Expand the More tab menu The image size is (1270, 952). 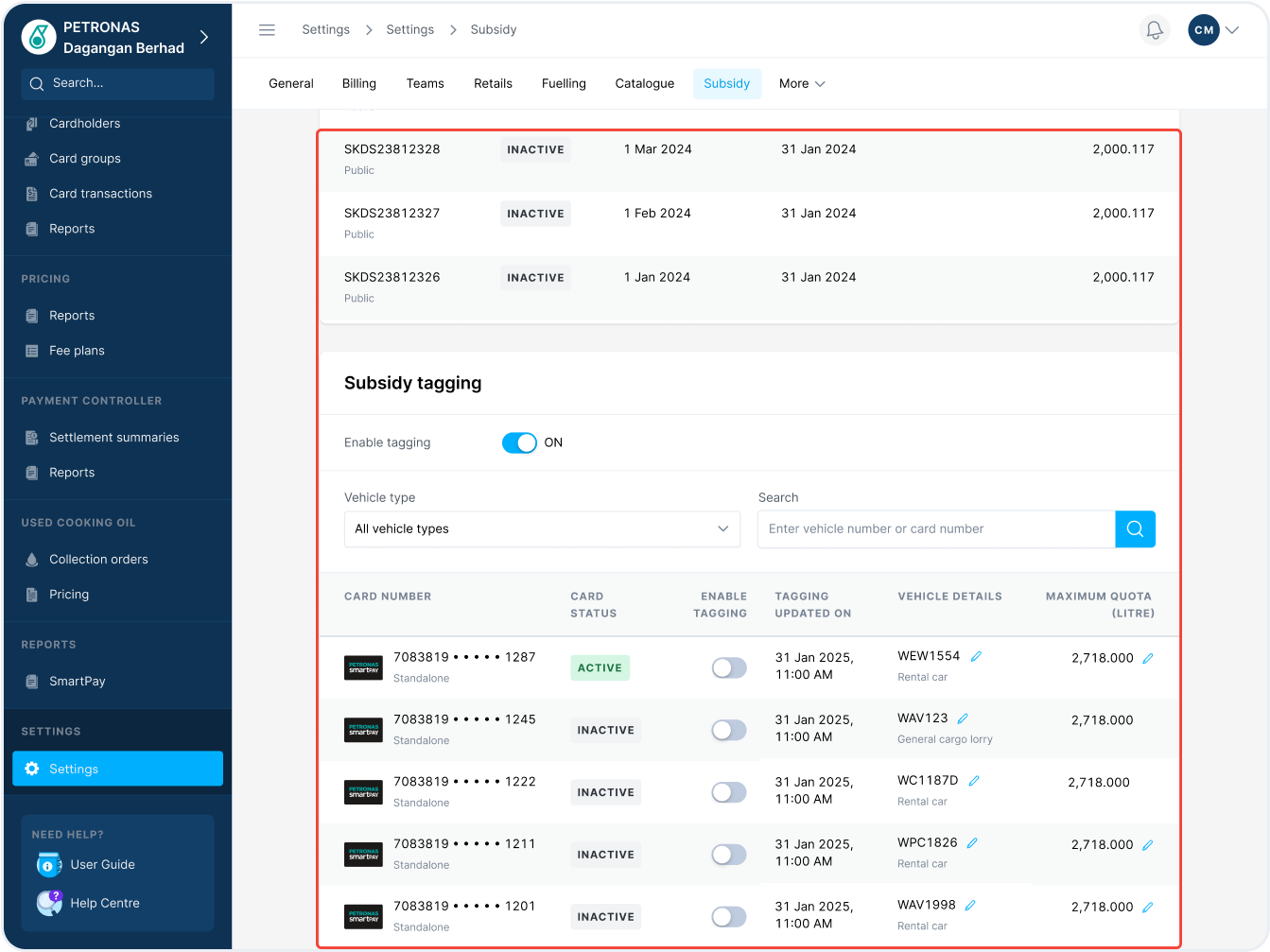(802, 83)
